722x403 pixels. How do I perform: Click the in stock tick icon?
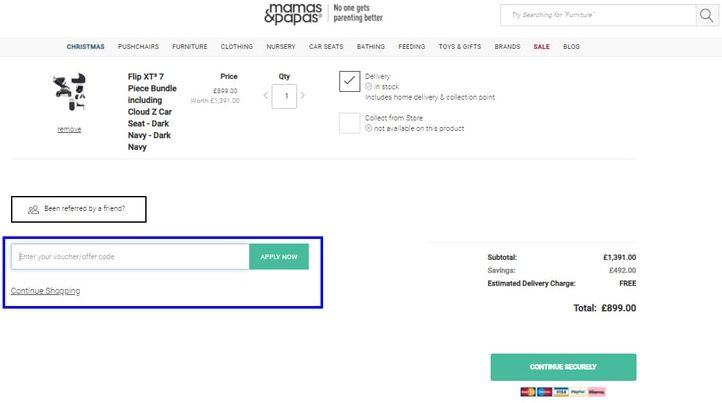point(368,87)
